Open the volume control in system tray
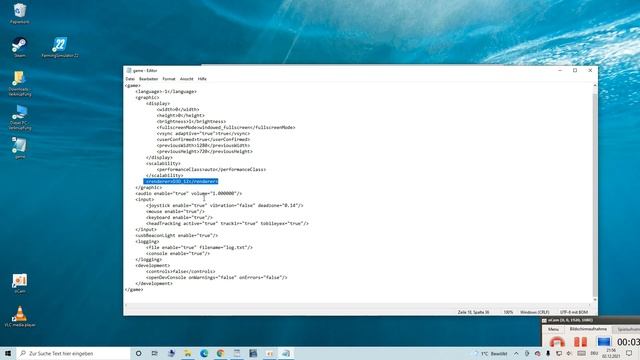The height and width of the screenshot is (360, 640). [569, 353]
